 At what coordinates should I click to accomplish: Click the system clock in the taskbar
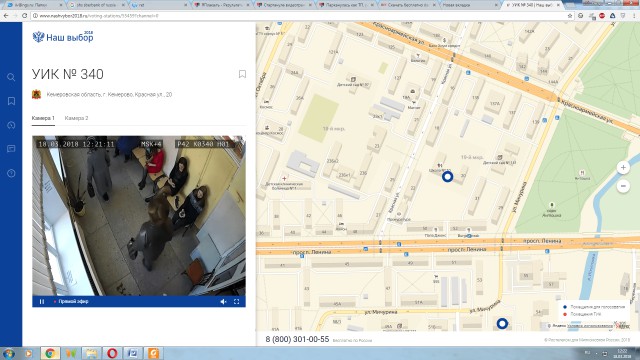(622, 353)
